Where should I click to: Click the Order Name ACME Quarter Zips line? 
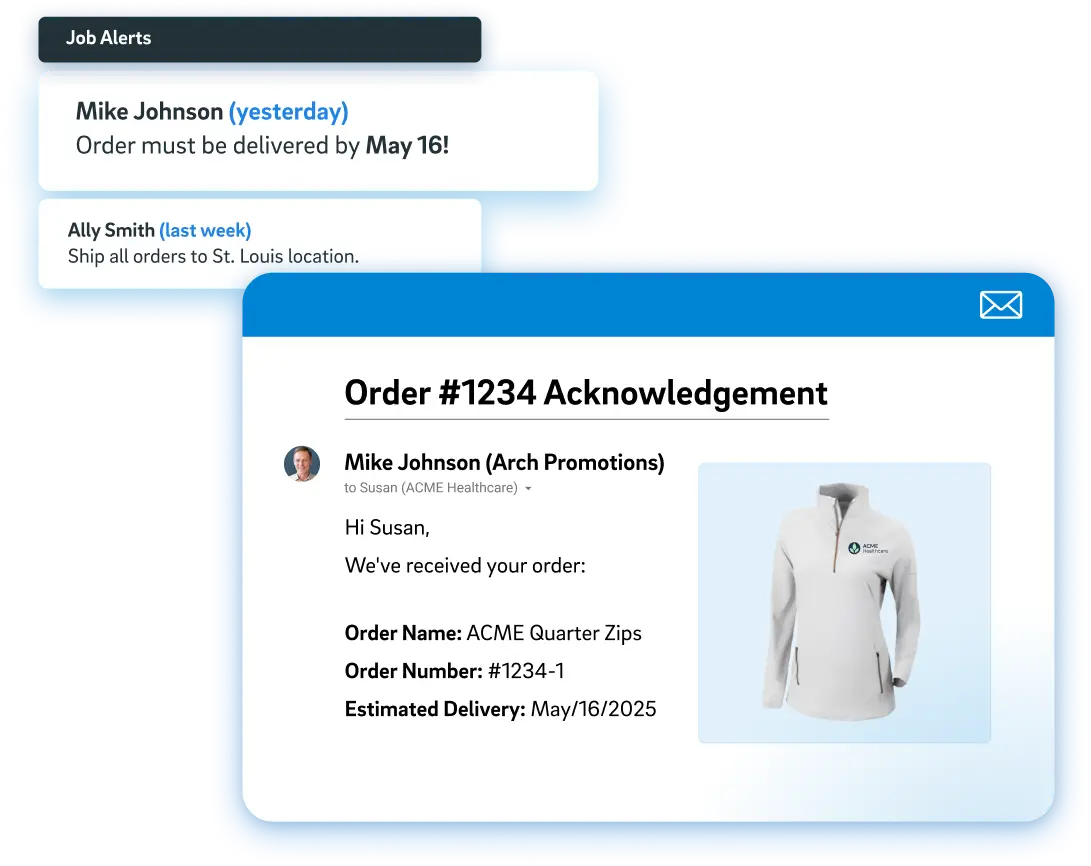493,634
